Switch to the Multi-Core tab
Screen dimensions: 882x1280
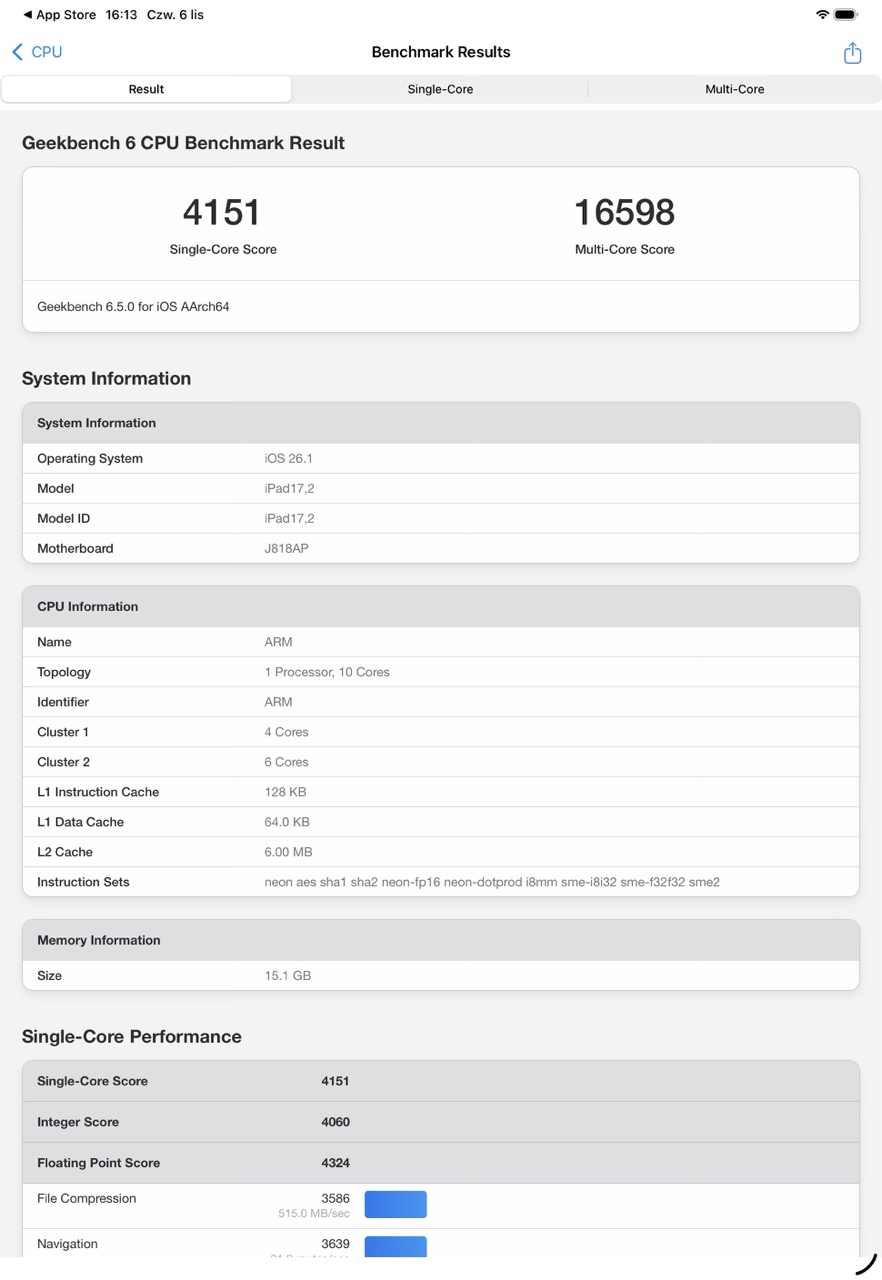[x=734, y=89]
